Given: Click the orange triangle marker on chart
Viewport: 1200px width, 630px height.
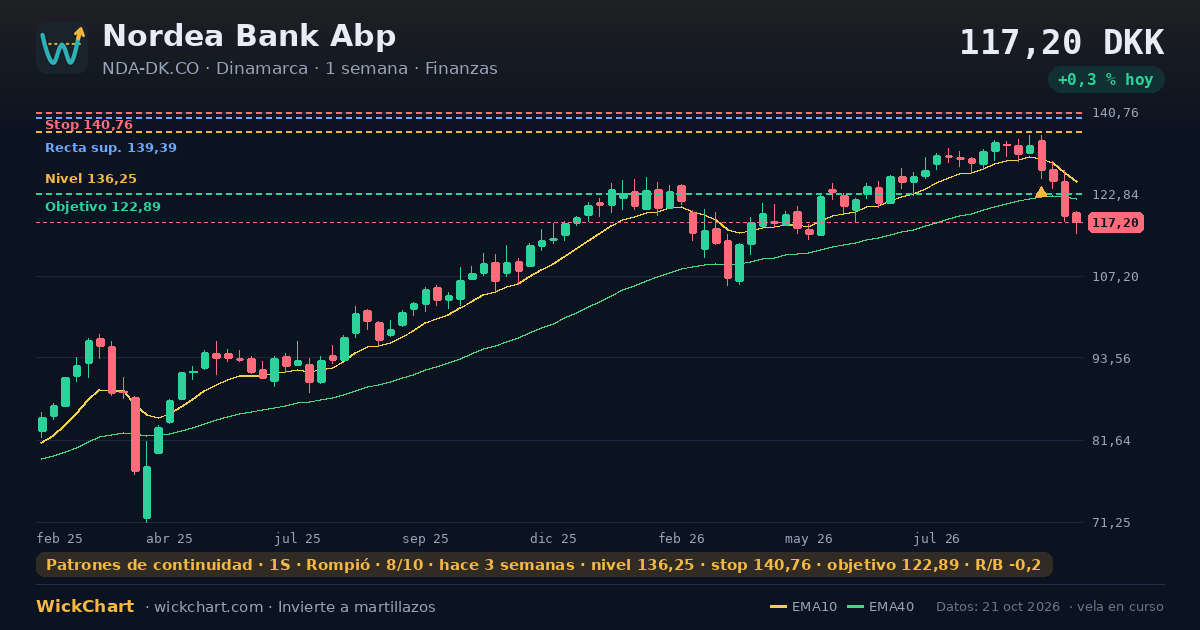Looking at the screenshot, I should (x=1041, y=191).
